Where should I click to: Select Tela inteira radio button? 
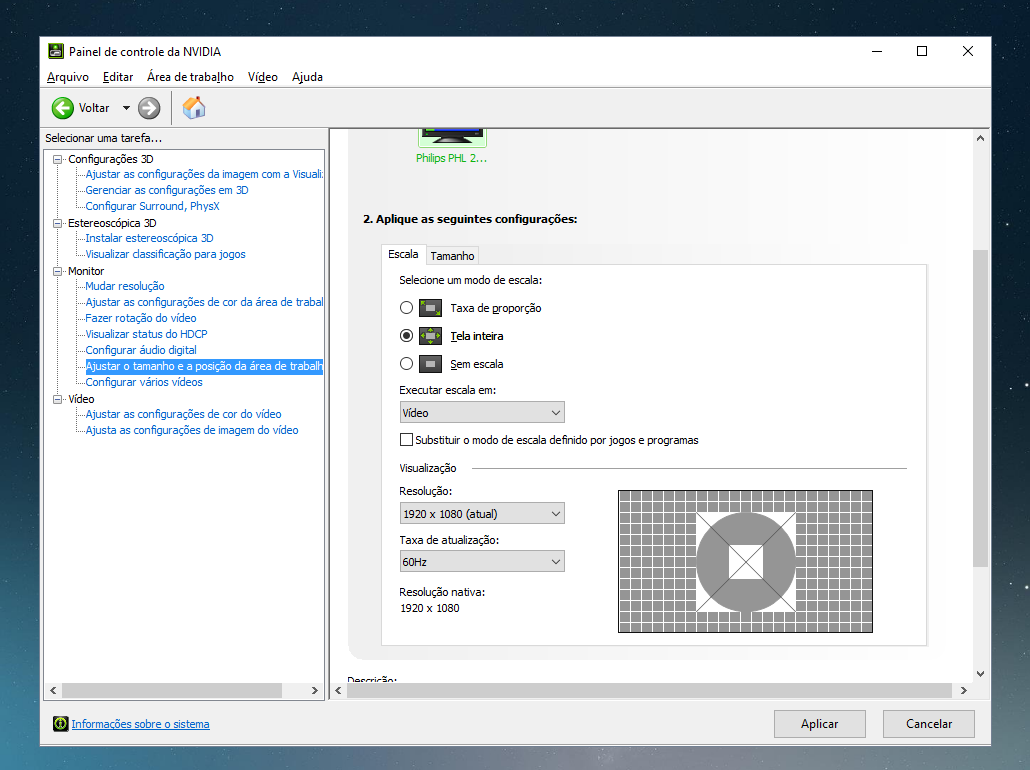(407, 336)
